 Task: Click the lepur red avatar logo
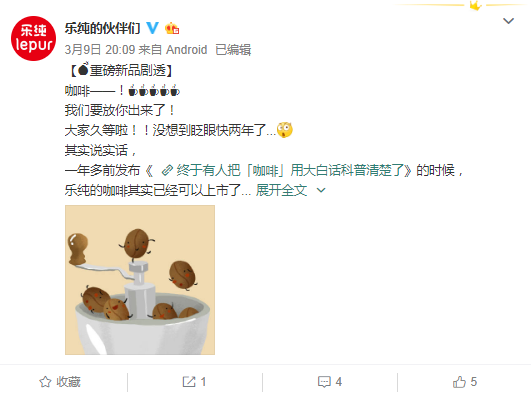coord(33,38)
